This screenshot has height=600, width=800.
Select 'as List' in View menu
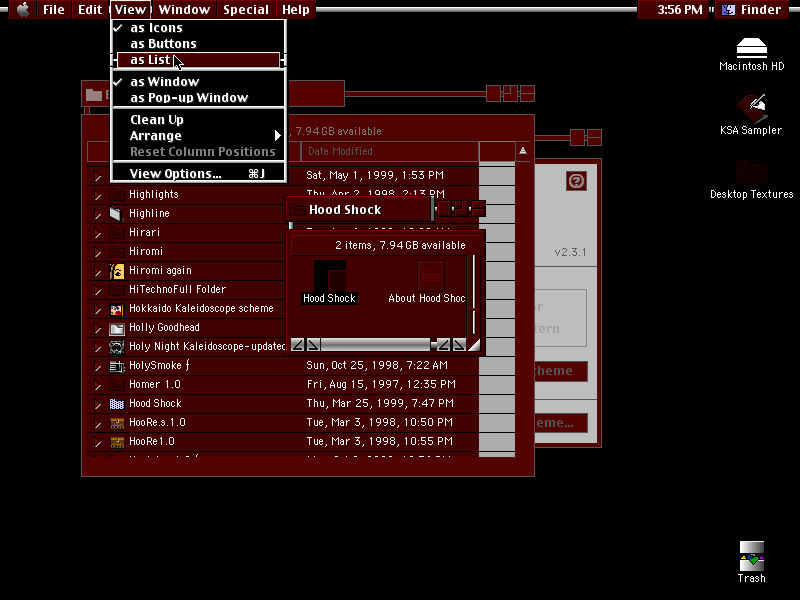(198, 60)
